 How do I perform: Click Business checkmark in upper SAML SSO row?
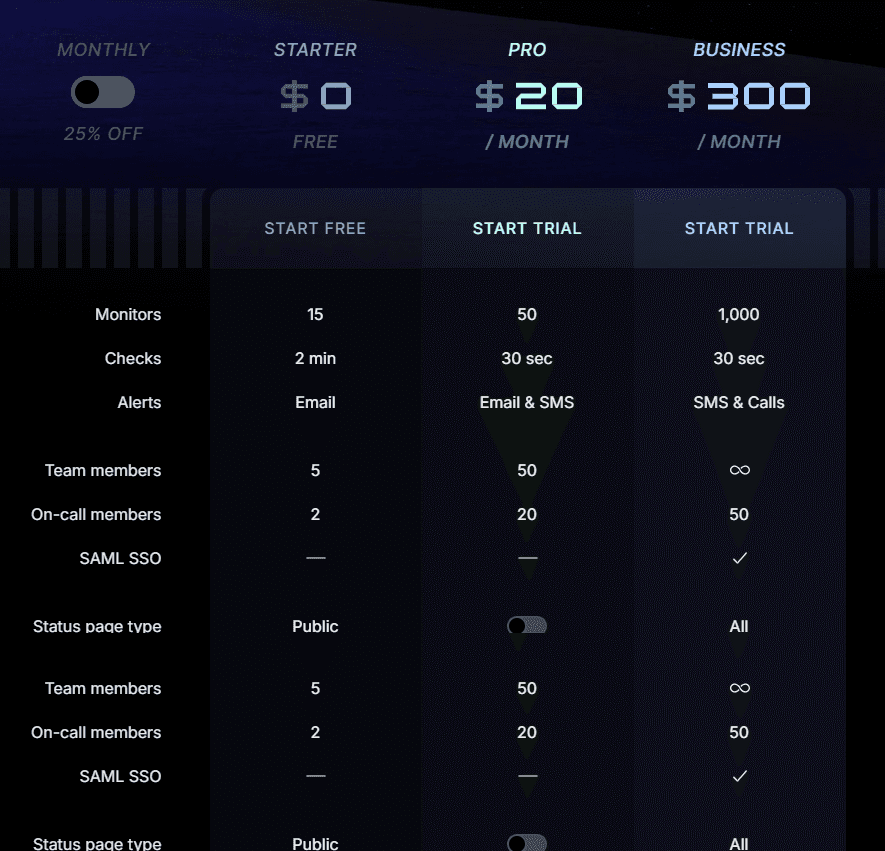click(739, 558)
